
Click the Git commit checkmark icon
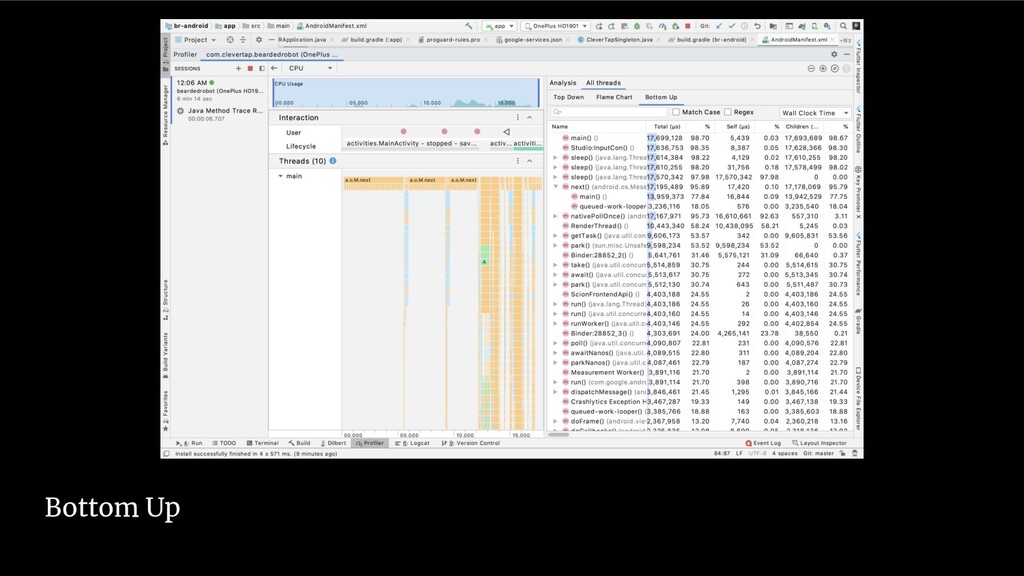click(732, 26)
